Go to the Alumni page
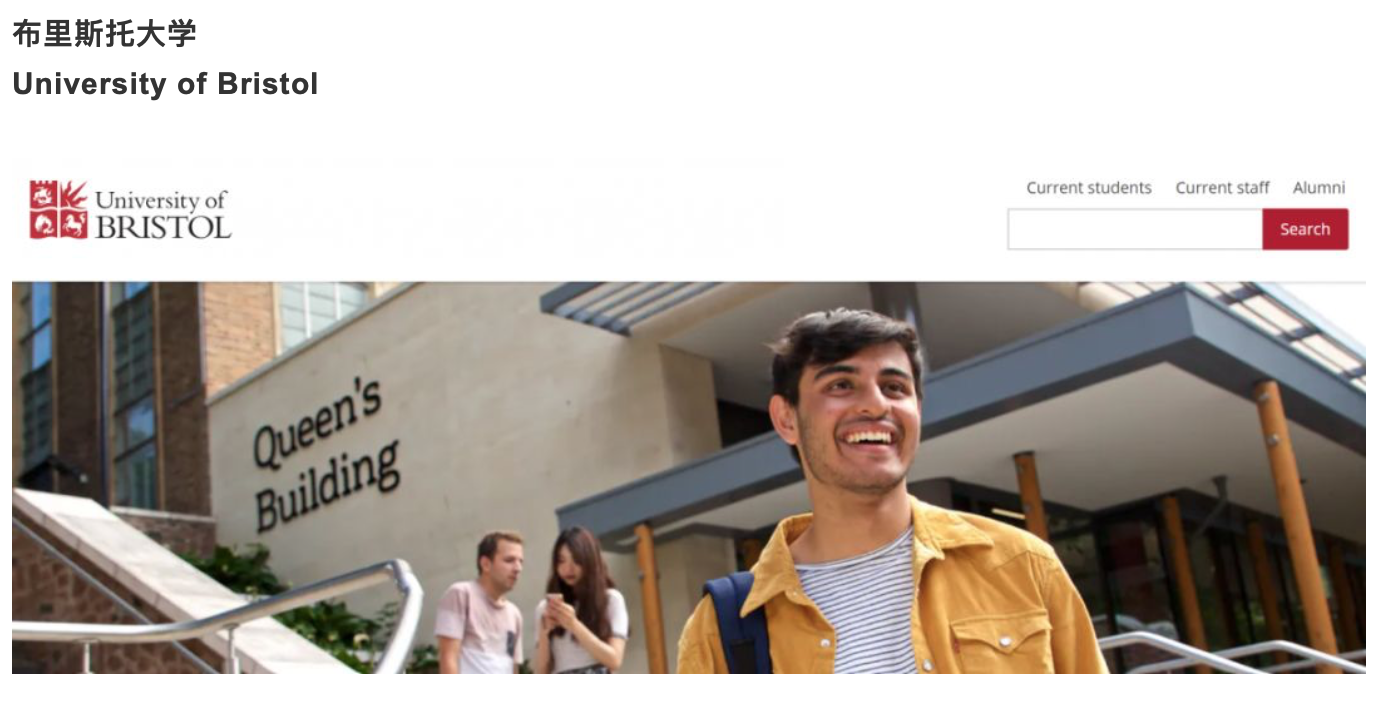 1318,188
